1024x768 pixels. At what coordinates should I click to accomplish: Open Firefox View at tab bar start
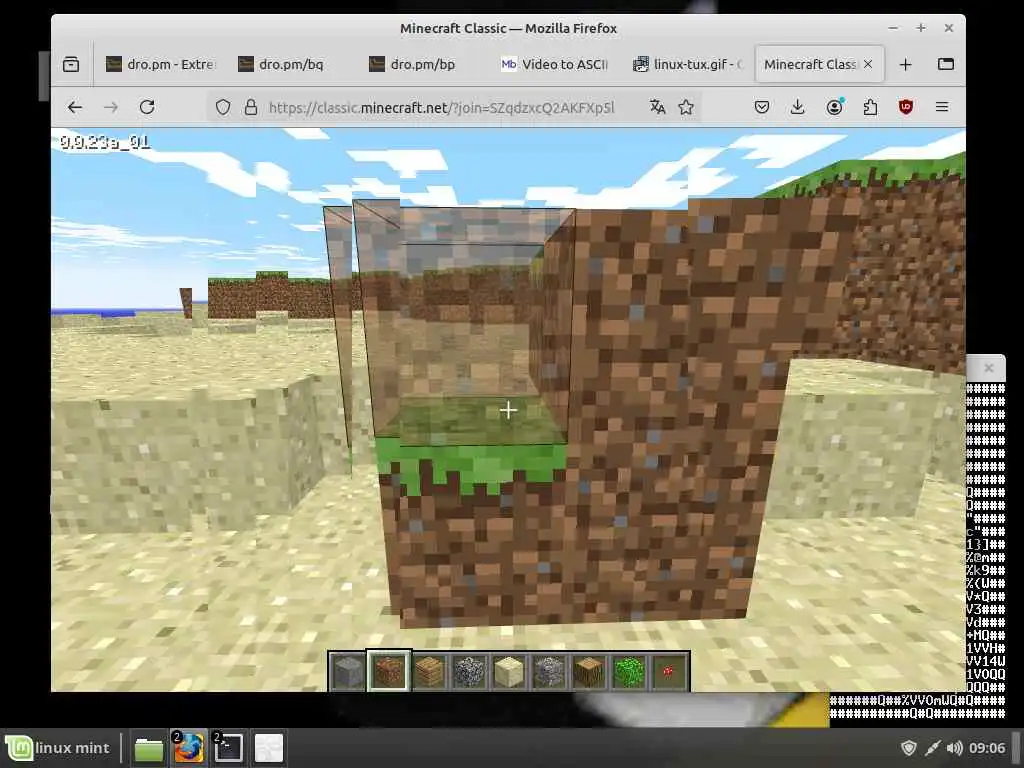71,64
